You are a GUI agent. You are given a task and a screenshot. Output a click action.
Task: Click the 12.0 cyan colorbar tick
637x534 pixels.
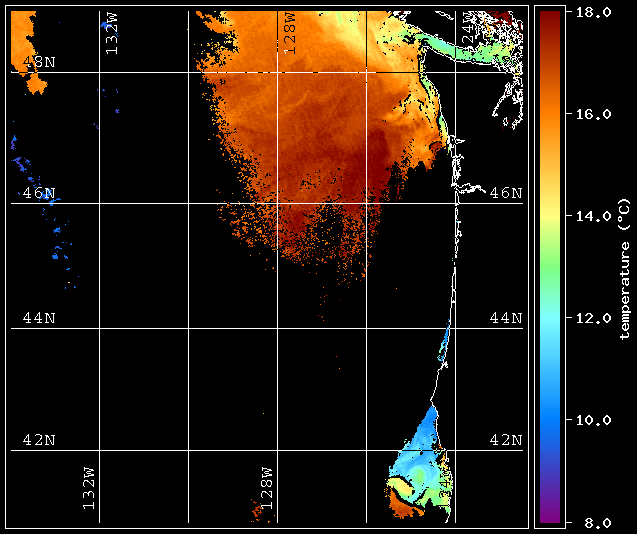pyautogui.click(x=593, y=318)
